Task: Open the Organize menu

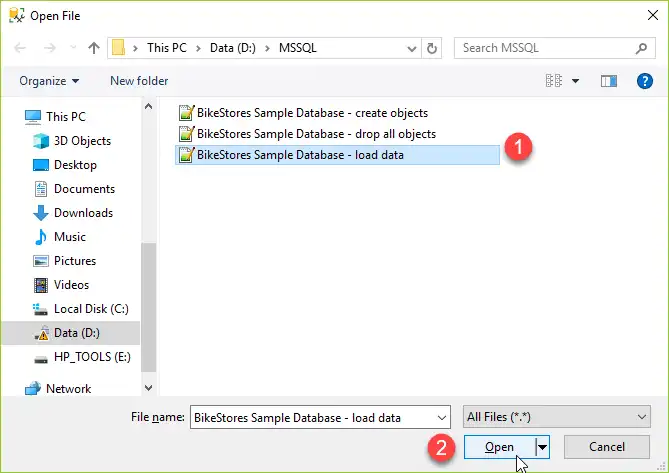Action: pyautogui.click(x=49, y=81)
